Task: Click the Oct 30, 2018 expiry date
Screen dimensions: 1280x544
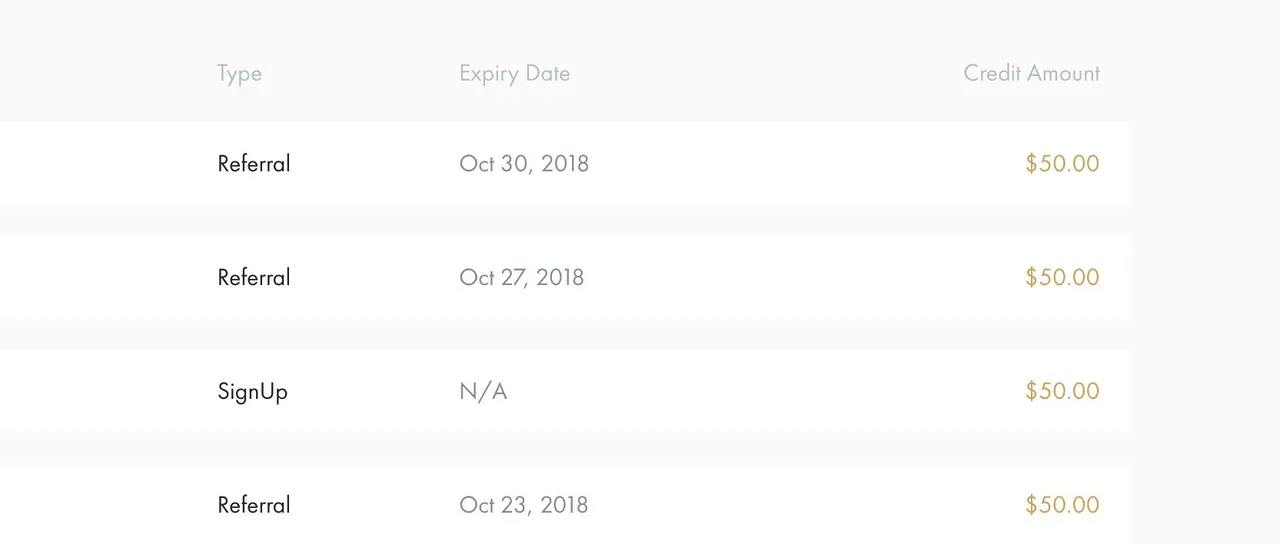Action: [x=524, y=163]
